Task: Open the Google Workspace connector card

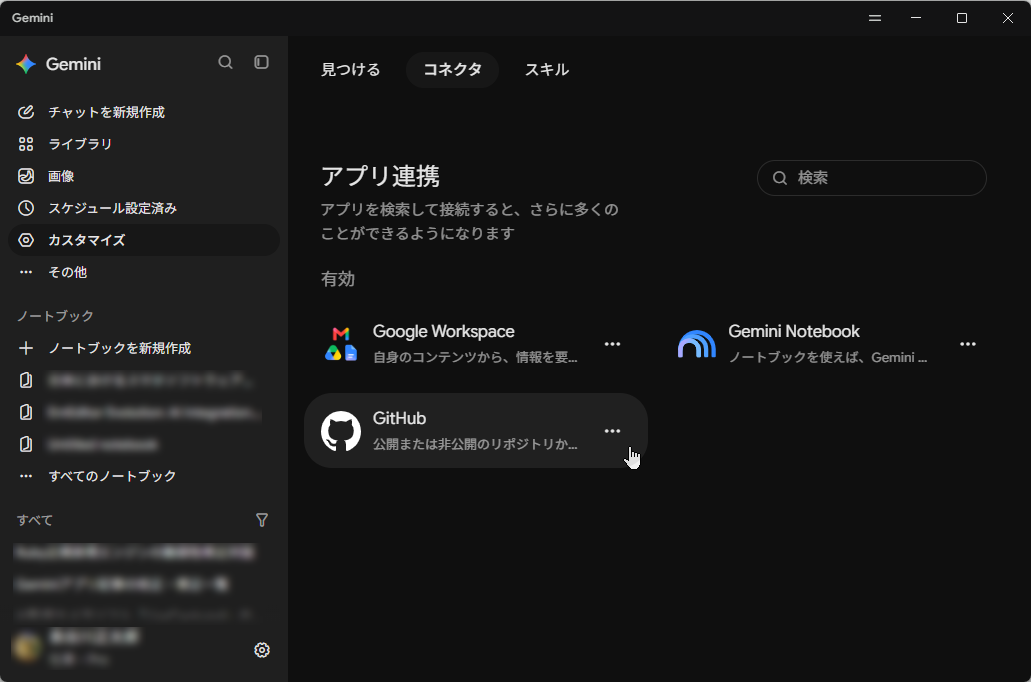Action: tap(475, 344)
